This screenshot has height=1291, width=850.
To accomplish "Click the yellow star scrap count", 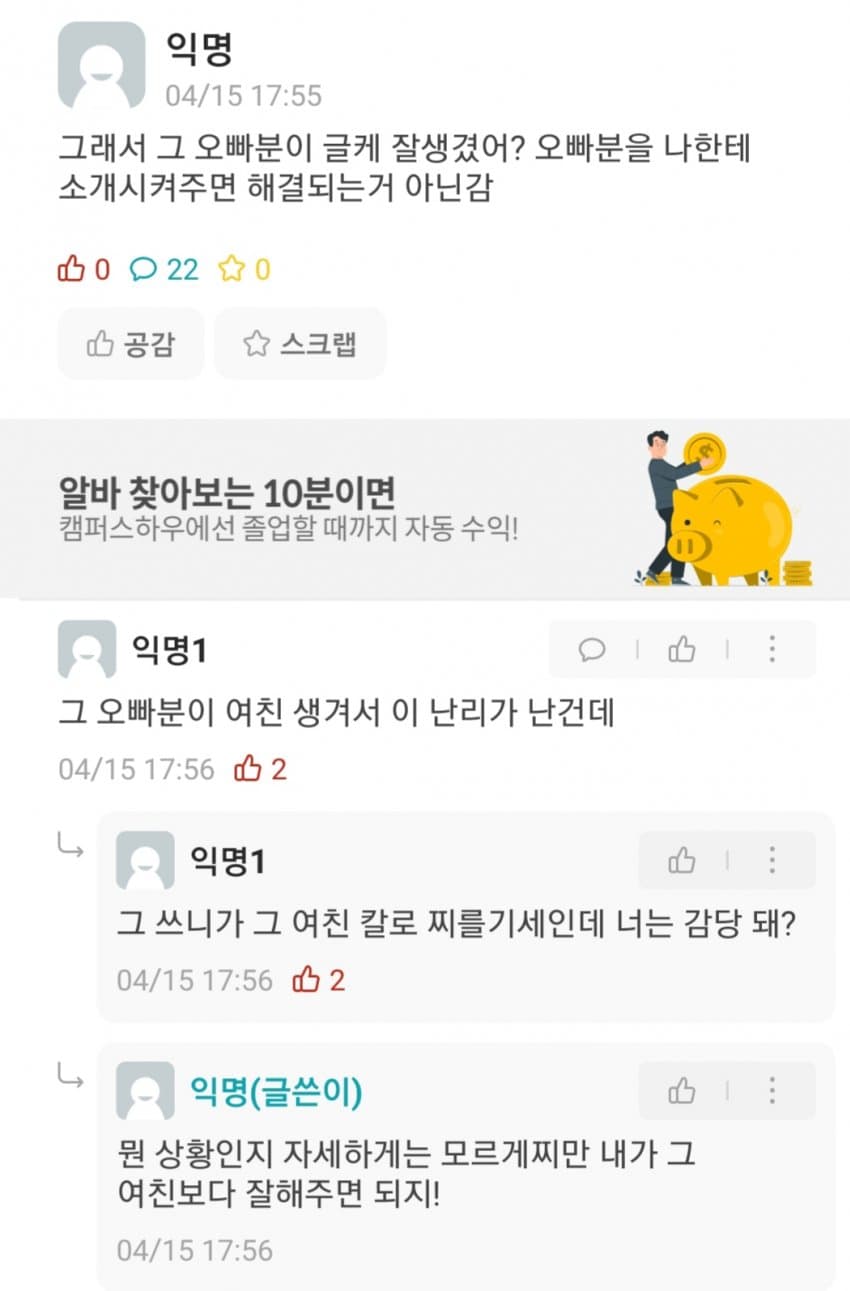I will click(245, 269).
